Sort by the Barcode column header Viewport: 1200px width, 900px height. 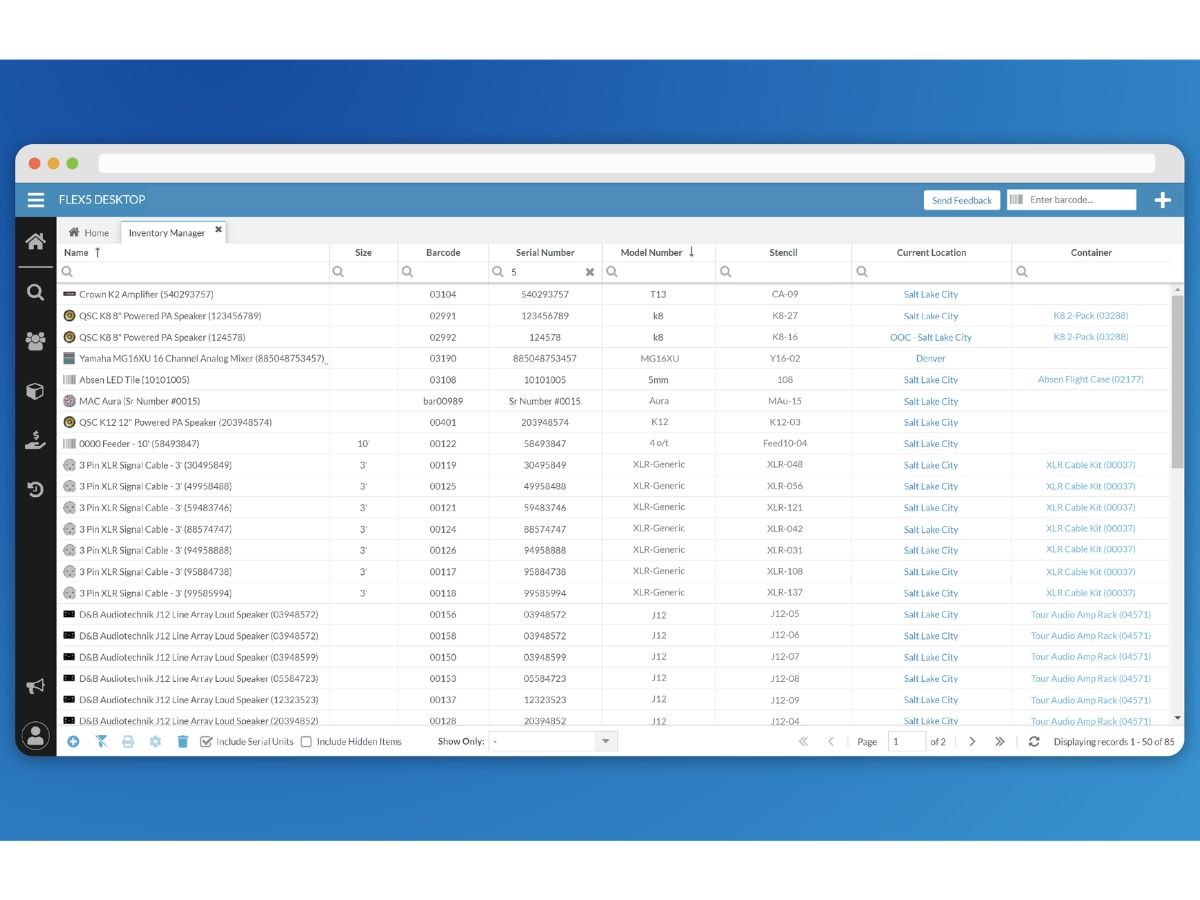pos(443,253)
